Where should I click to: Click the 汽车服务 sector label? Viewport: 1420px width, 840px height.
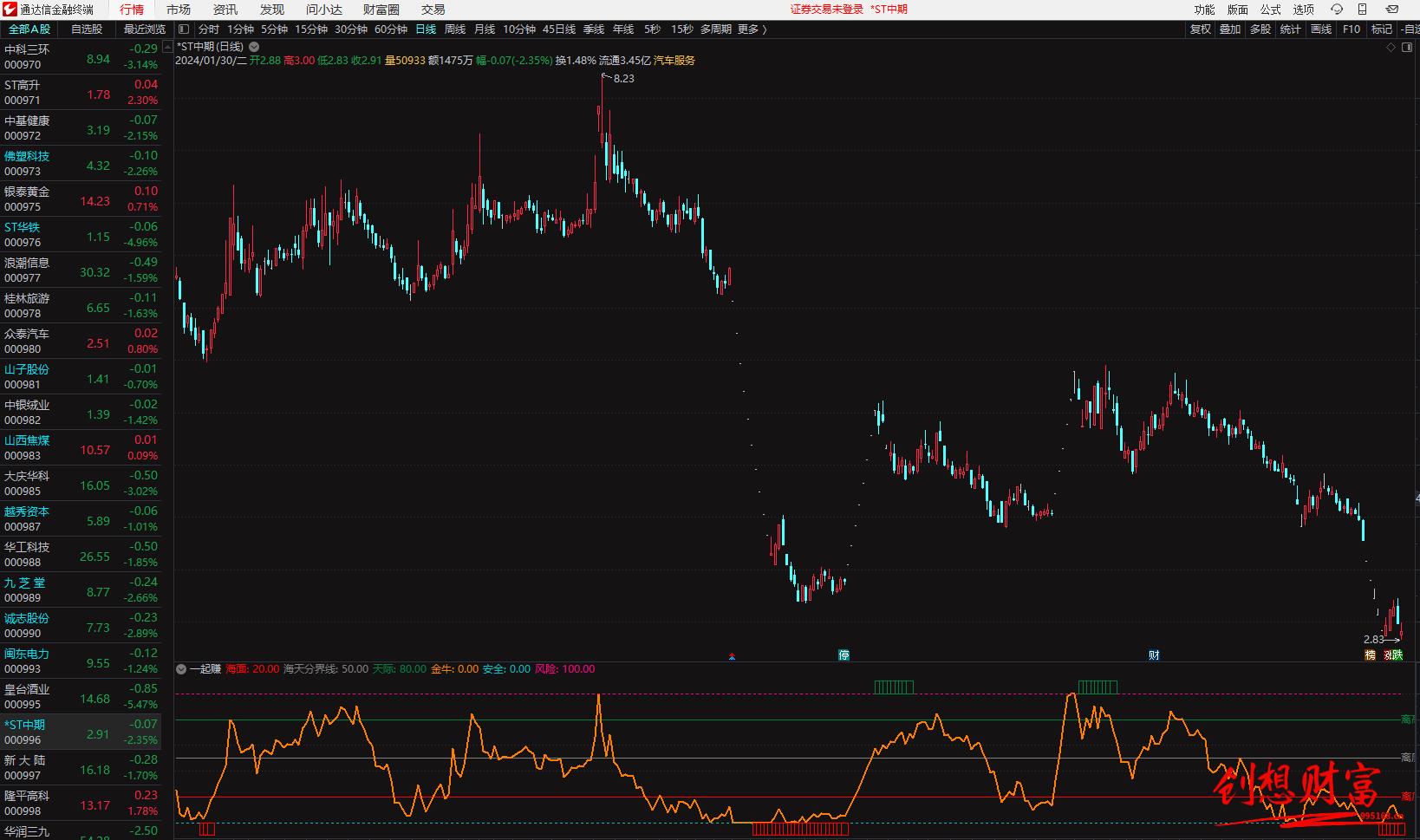pyautogui.click(x=674, y=61)
